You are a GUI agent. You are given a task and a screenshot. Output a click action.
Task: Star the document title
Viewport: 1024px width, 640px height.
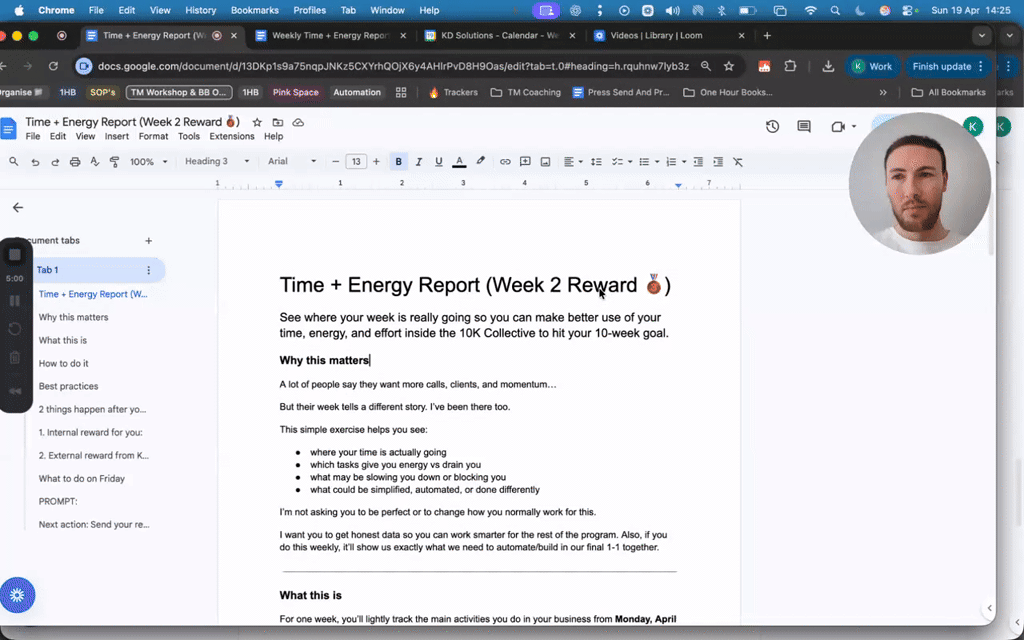257,122
